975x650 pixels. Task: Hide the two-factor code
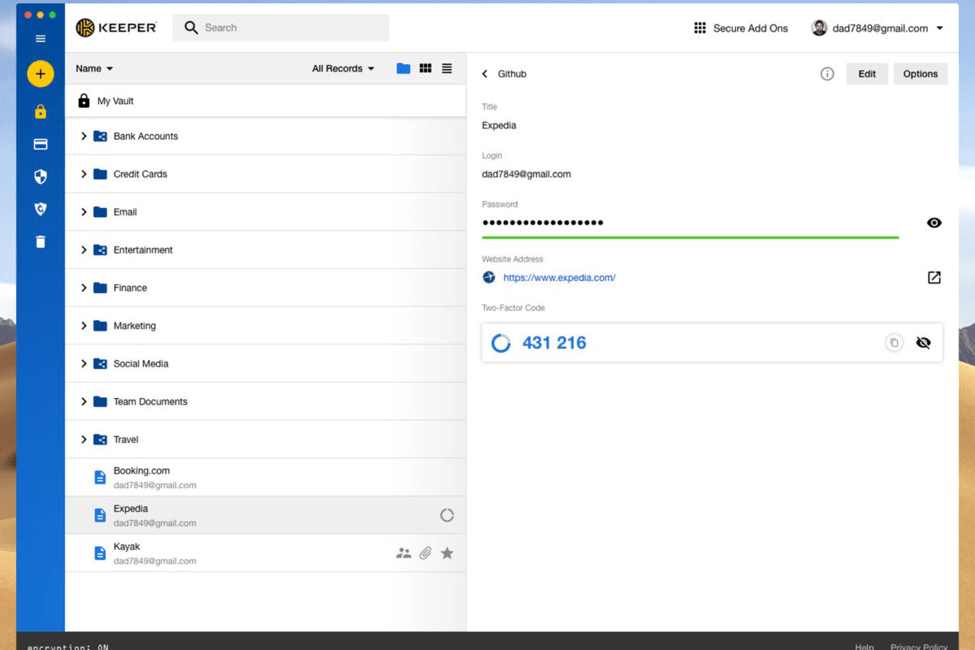pos(922,342)
